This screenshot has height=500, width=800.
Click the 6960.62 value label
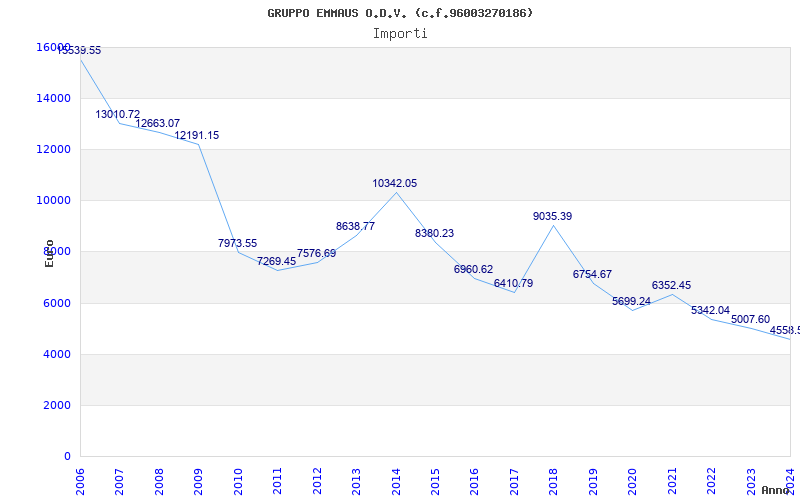(474, 269)
